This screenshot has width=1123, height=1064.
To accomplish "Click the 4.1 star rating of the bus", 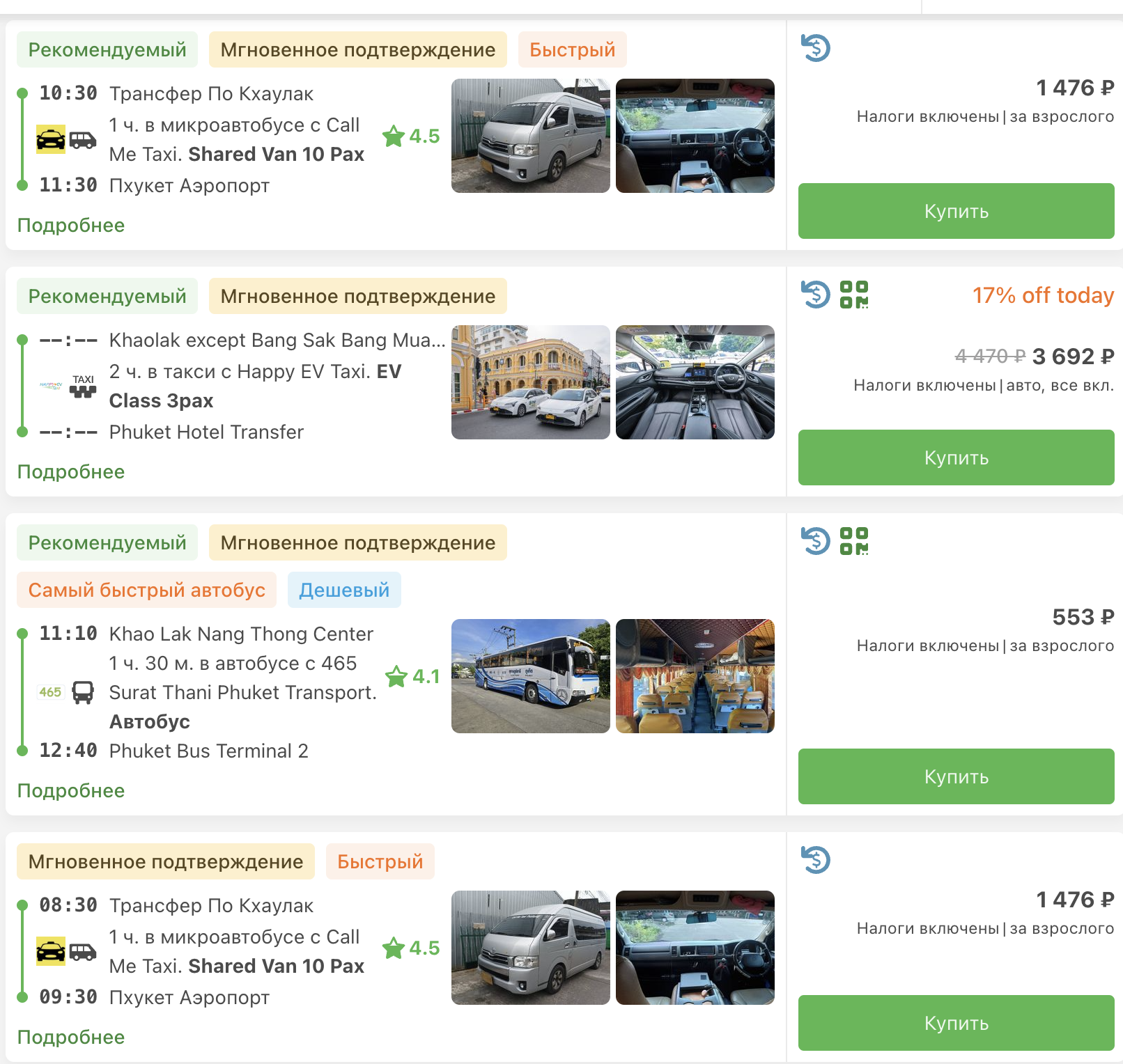I will coord(412,676).
